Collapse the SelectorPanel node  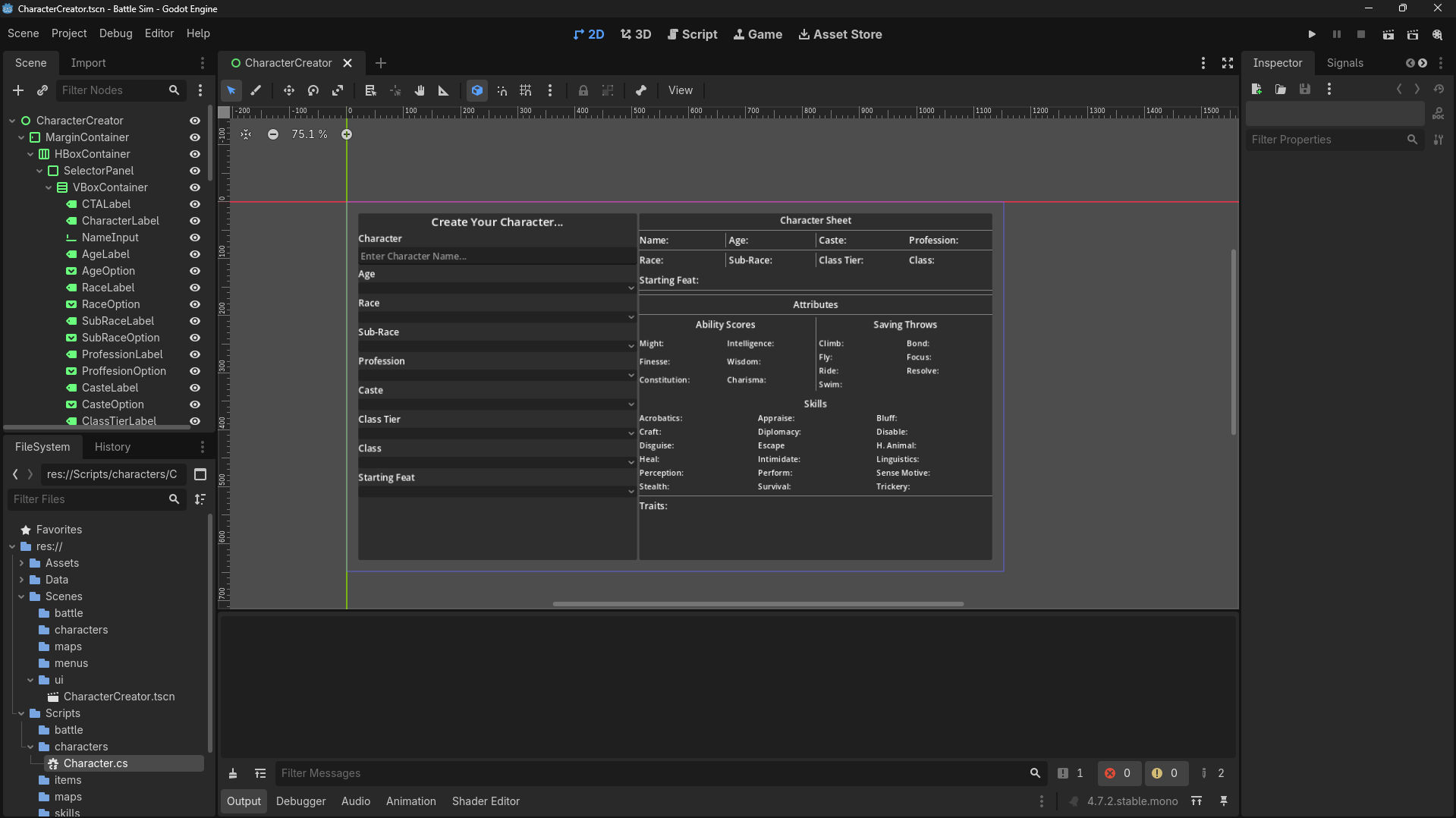[x=39, y=171]
